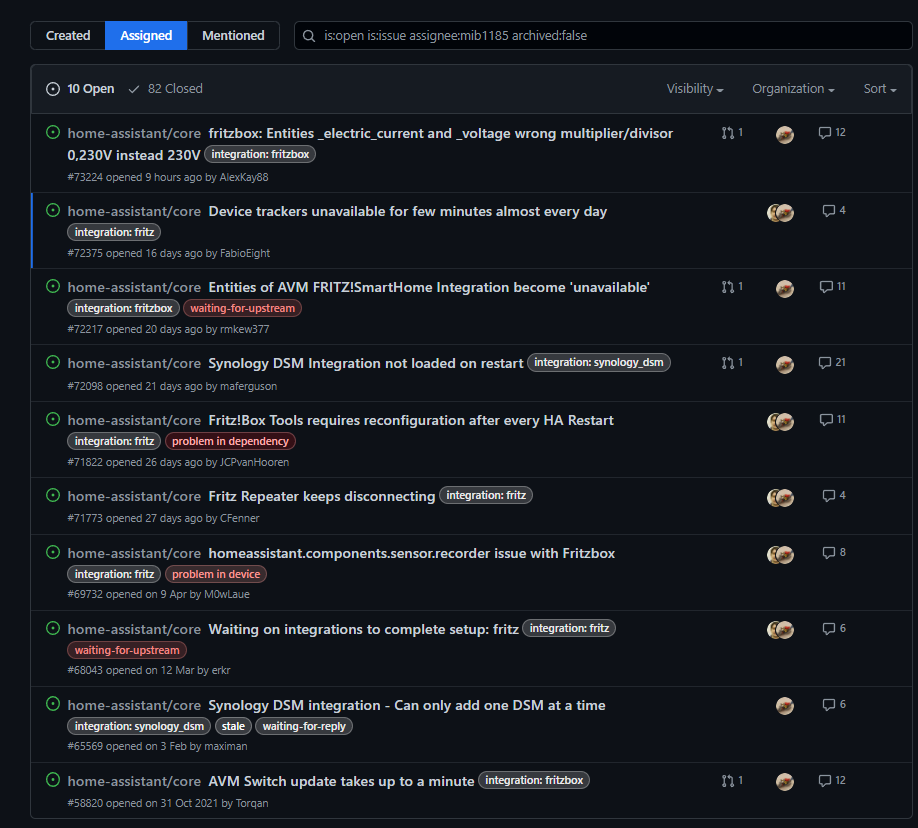Click the comment icon showing 4 on Fritz Repeater issue

coord(831,495)
